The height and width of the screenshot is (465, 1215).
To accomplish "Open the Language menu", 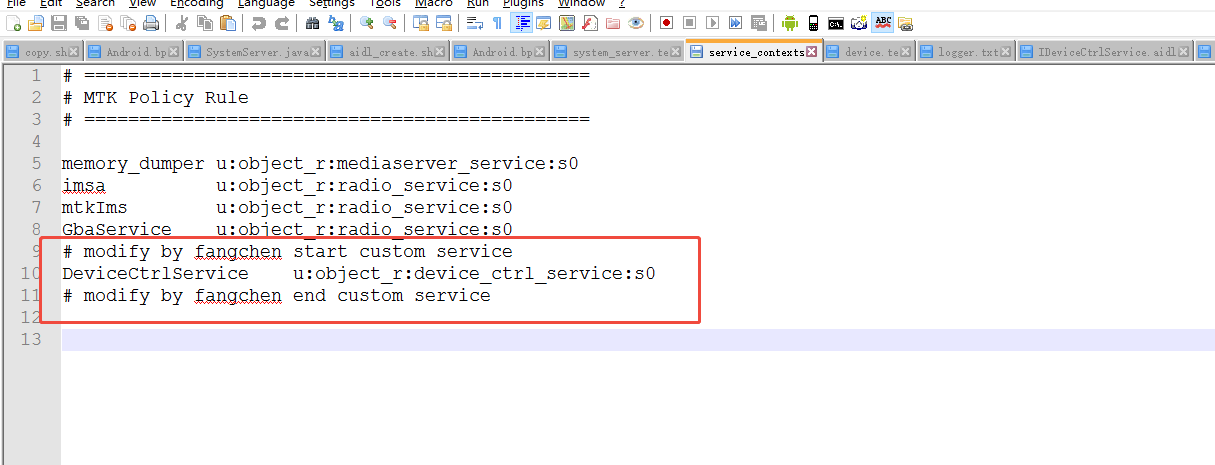I will (266, 3).
